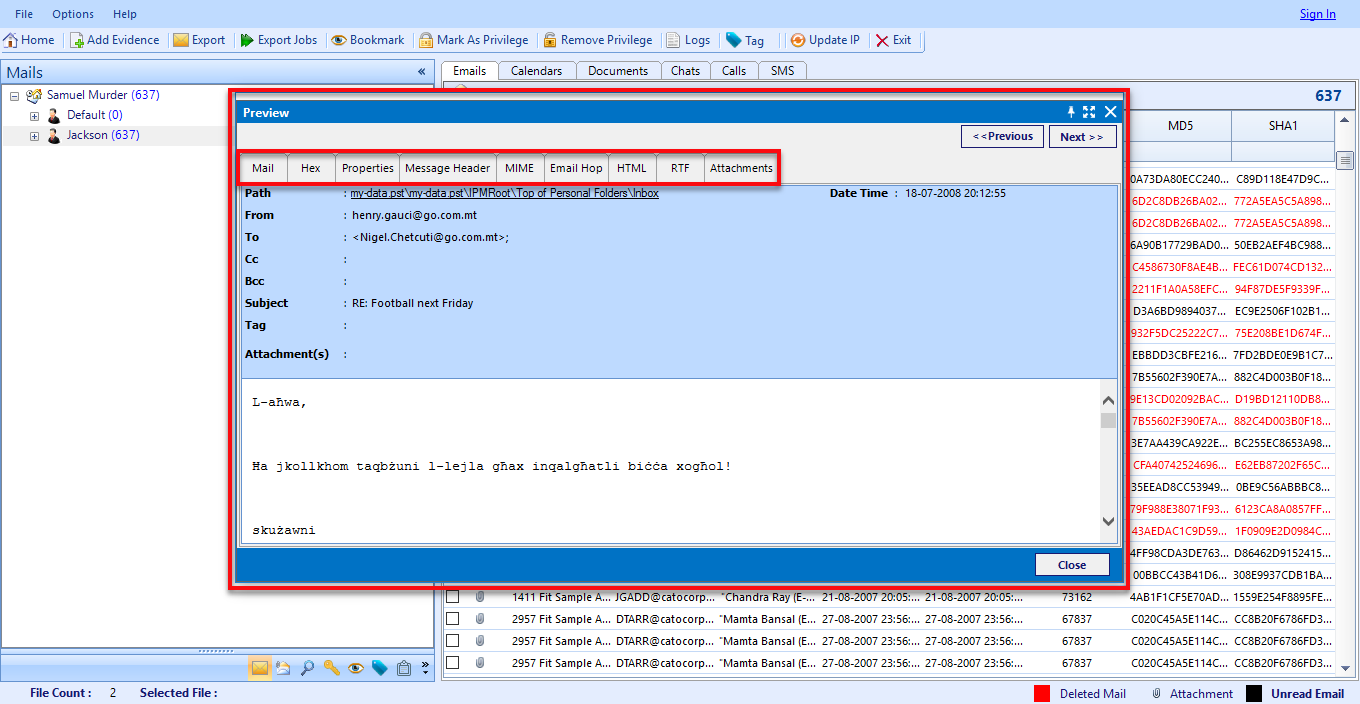The height and width of the screenshot is (704, 1360).
Task: Open the Export option in the toolbar
Action: tap(199, 40)
